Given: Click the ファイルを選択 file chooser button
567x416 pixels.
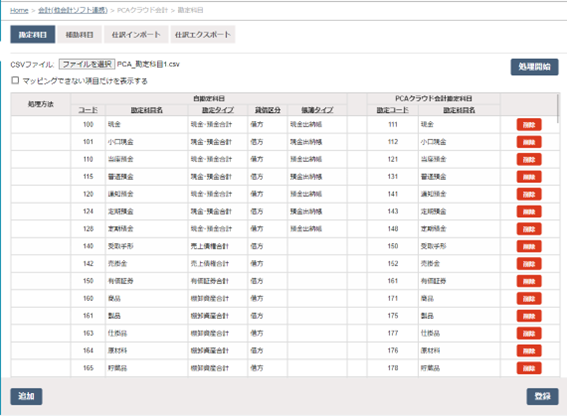Looking at the screenshot, I should [87, 64].
